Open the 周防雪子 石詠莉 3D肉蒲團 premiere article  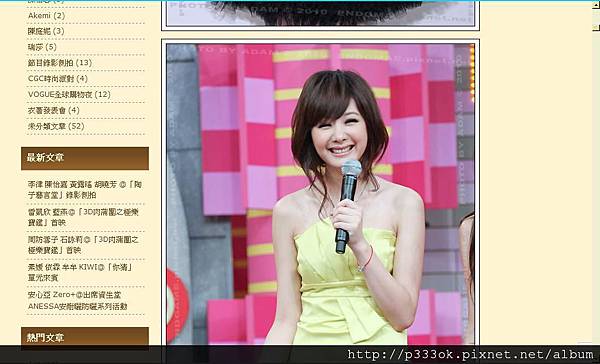pos(83,245)
